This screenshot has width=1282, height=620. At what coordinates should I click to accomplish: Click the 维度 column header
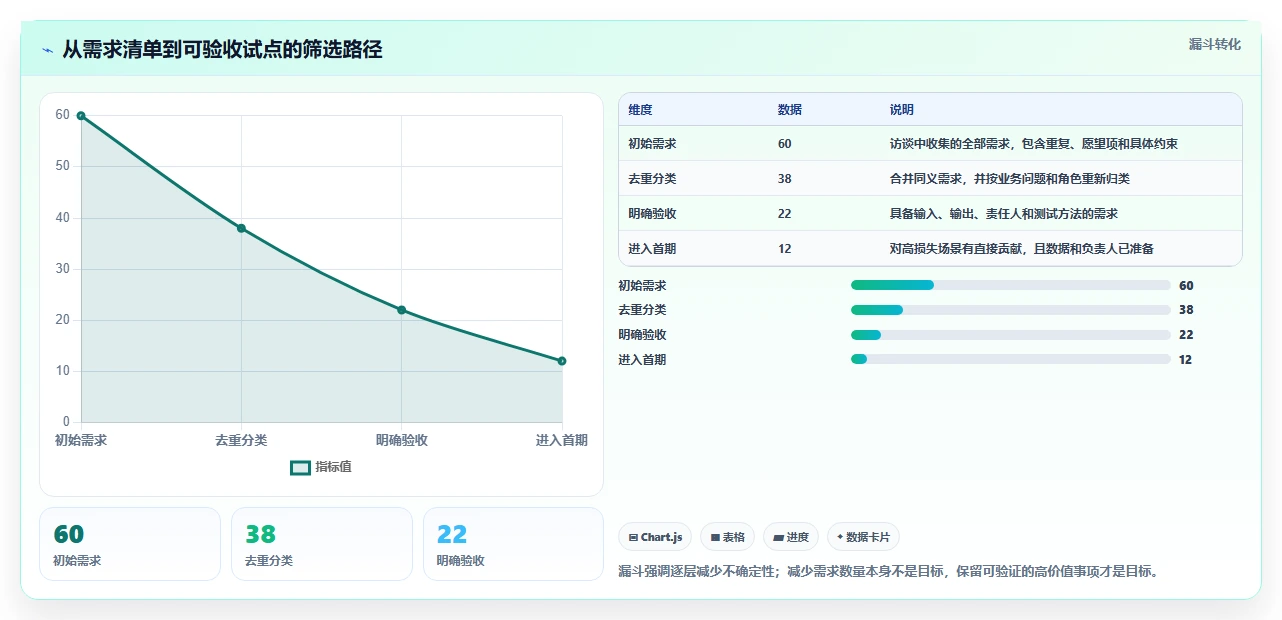coord(640,110)
